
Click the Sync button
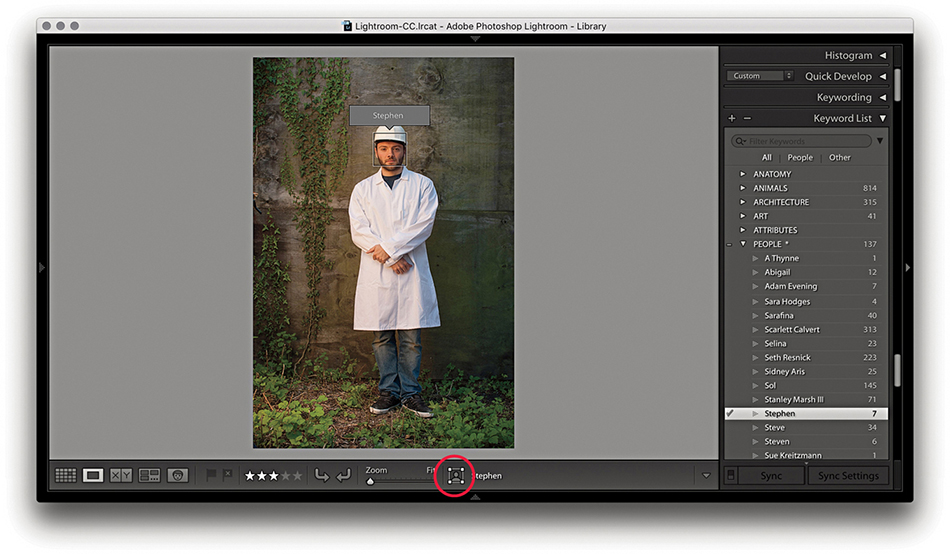(x=771, y=476)
